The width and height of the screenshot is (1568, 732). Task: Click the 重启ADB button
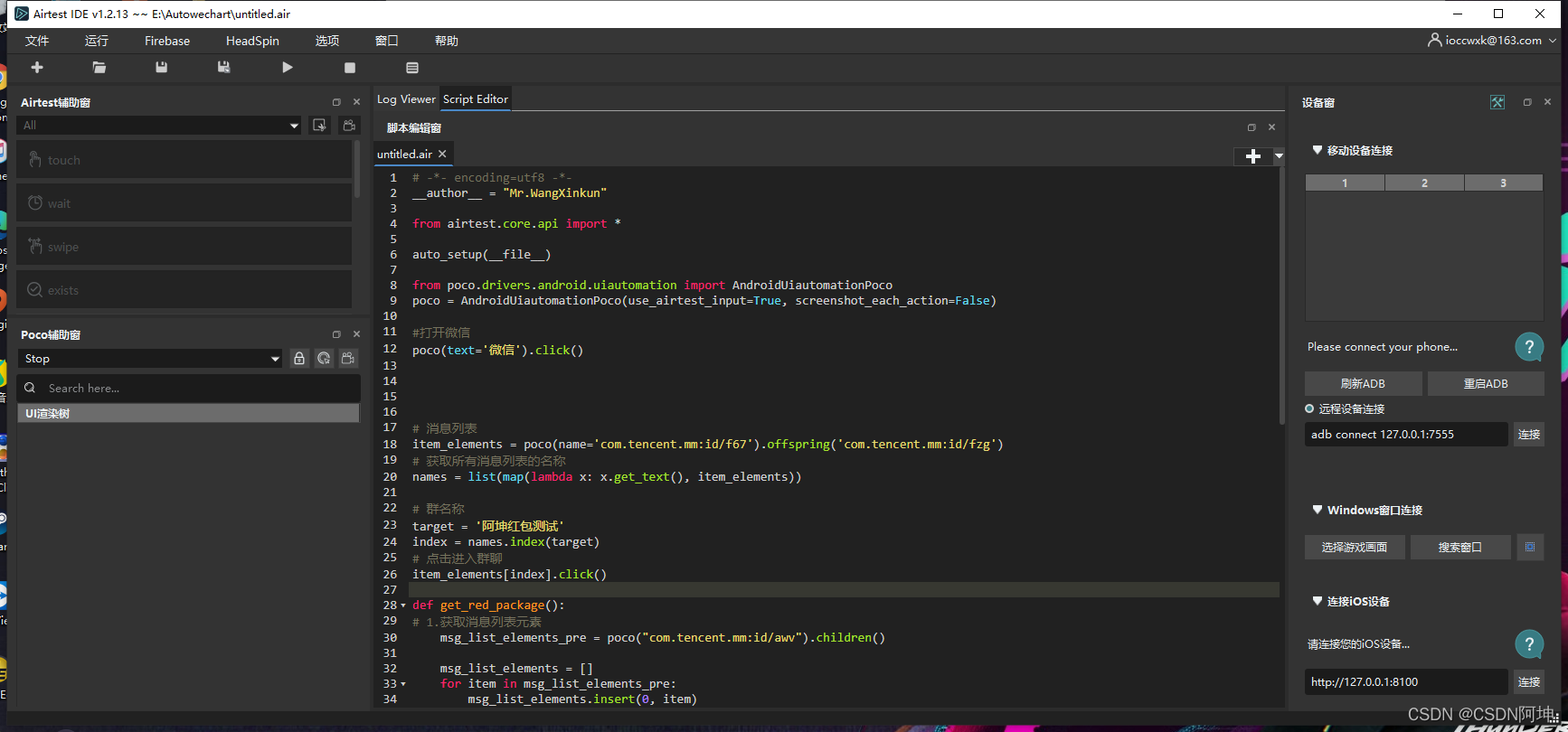(1486, 384)
